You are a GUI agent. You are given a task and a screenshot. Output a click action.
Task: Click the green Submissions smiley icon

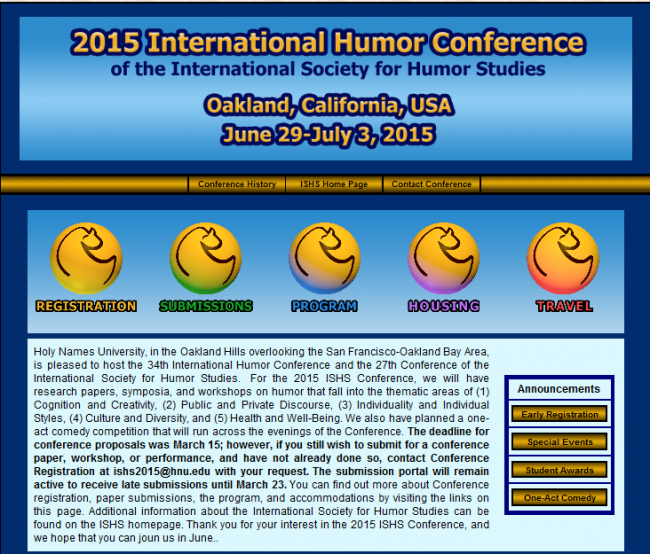coord(205,258)
